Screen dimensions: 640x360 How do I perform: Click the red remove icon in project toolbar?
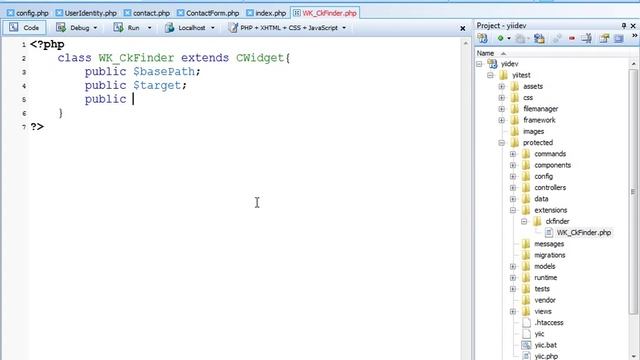(x=572, y=38)
